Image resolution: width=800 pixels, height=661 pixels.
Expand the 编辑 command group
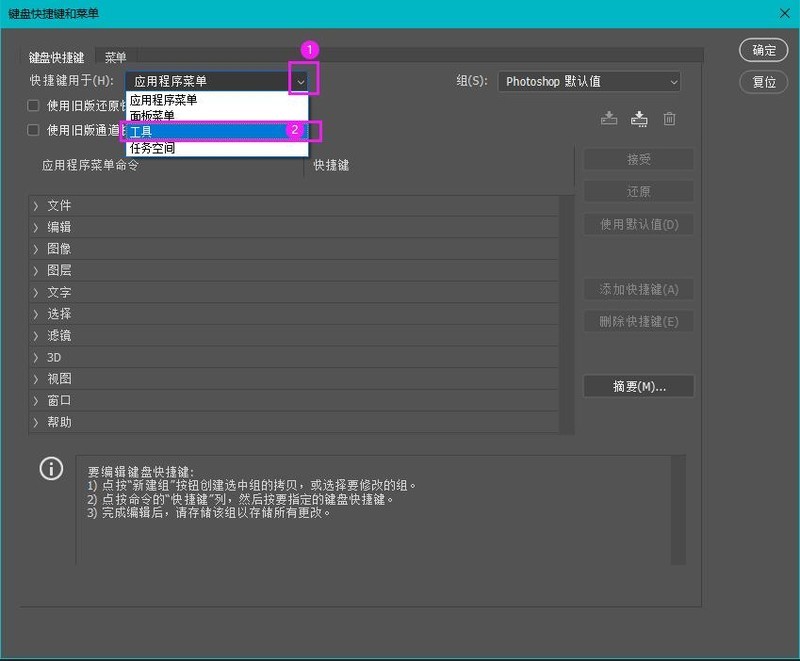tap(55, 227)
